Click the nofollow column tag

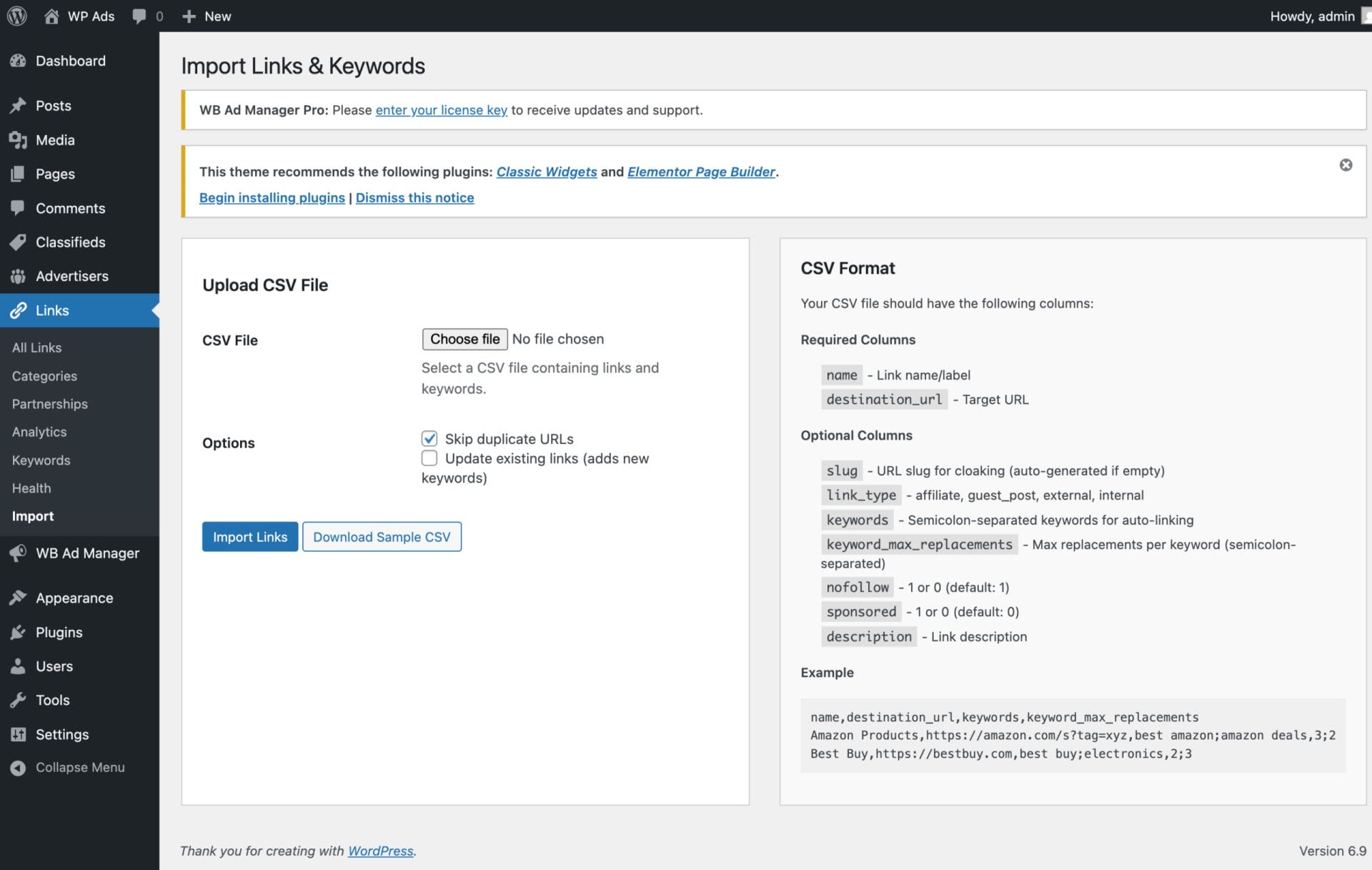(857, 587)
